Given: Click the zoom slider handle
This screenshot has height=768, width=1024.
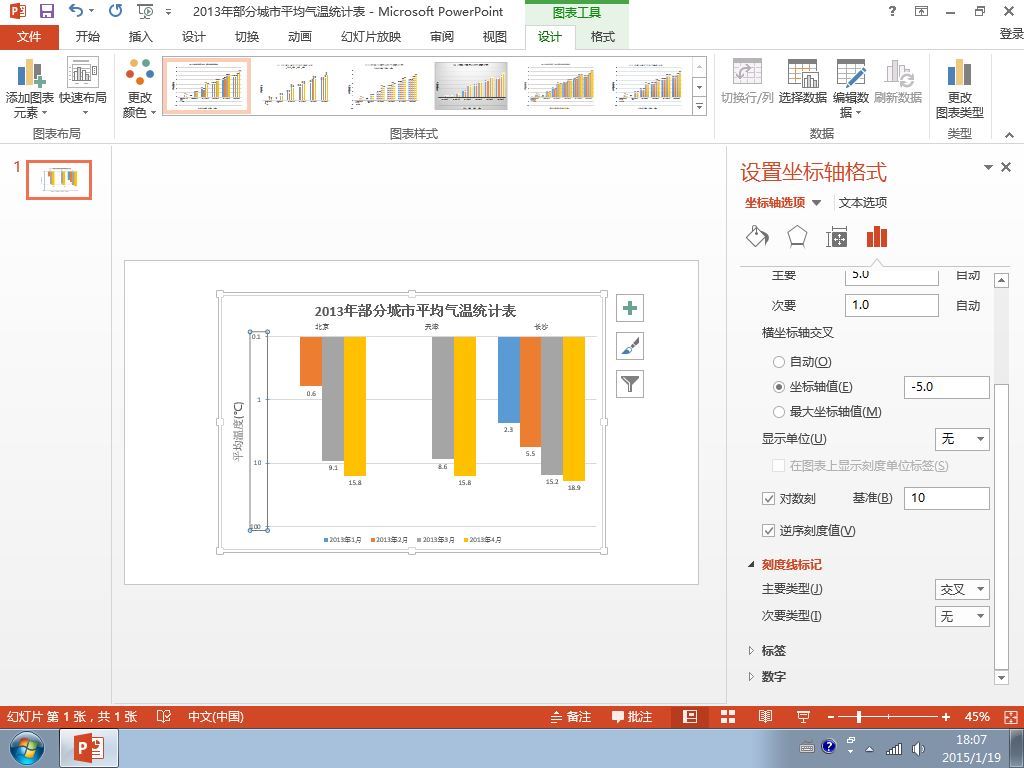Looking at the screenshot, I should pyautogui.click(x=859, y=717).
